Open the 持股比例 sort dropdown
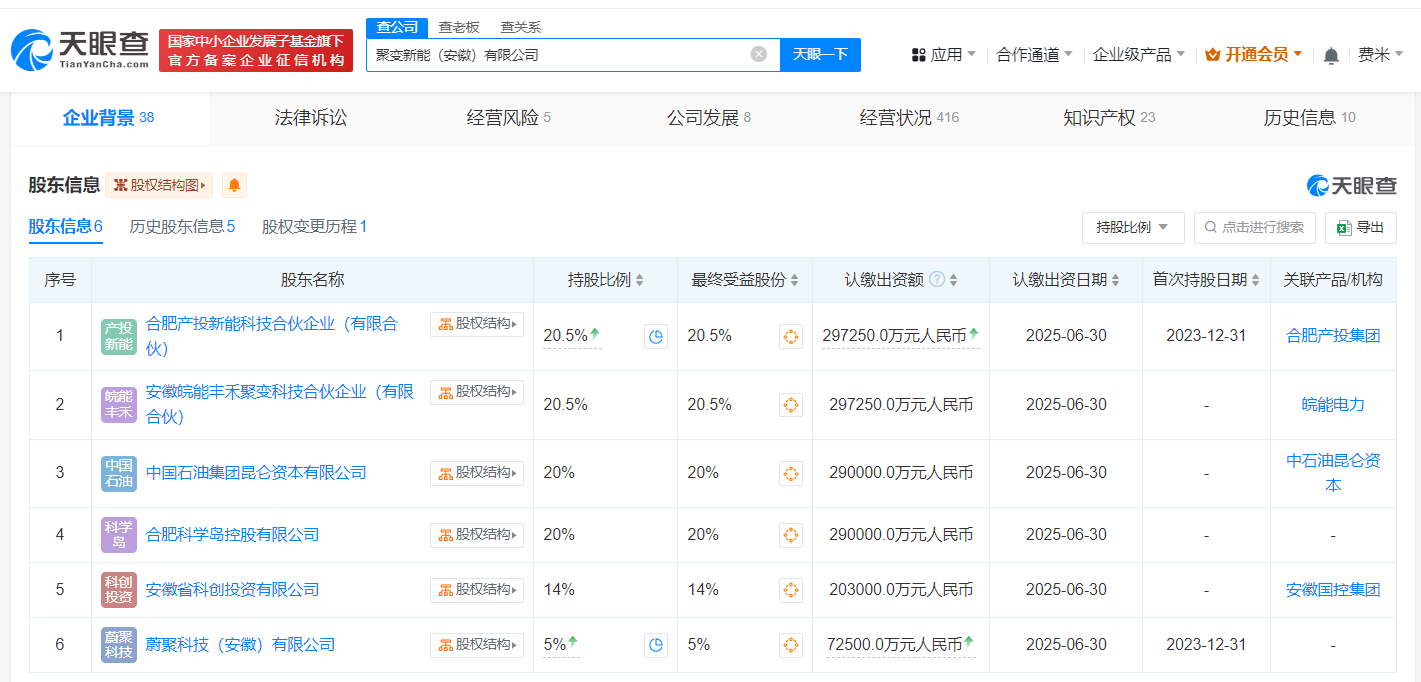Viewport: 1421px width, 682px height. (x=1131, y=227)
